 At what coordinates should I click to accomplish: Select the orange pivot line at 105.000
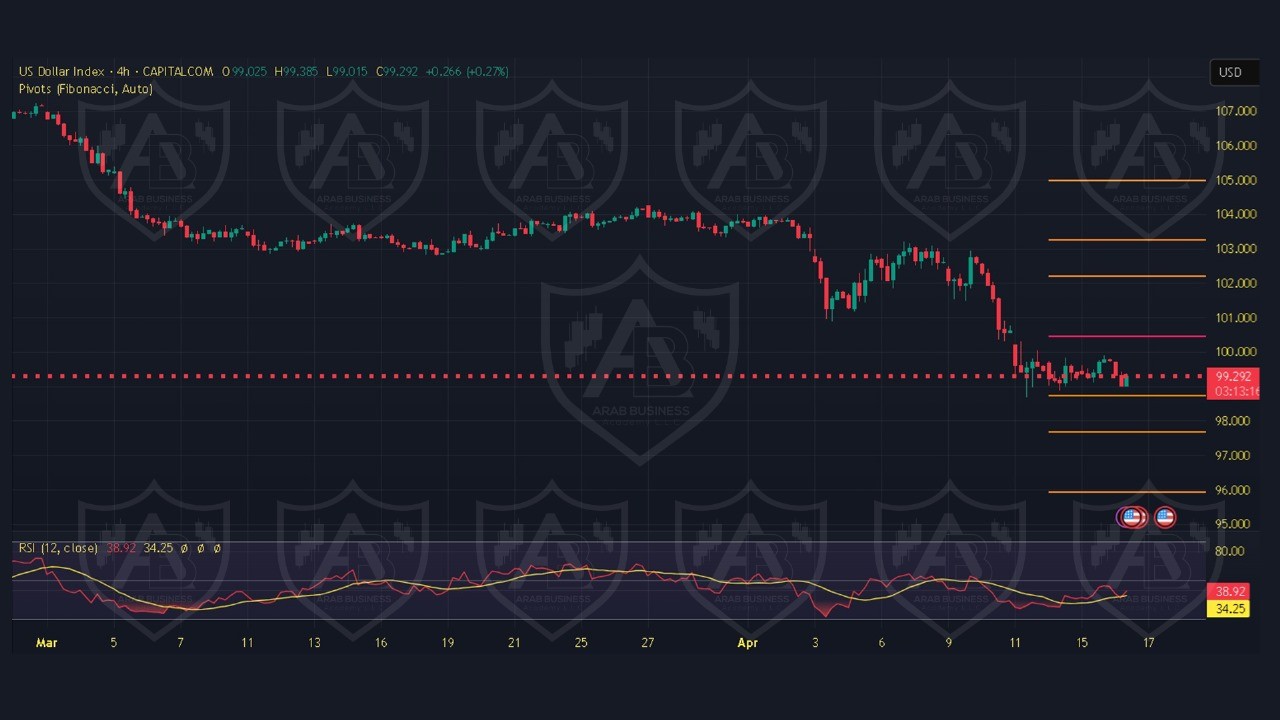click(x=1126, y=181)
